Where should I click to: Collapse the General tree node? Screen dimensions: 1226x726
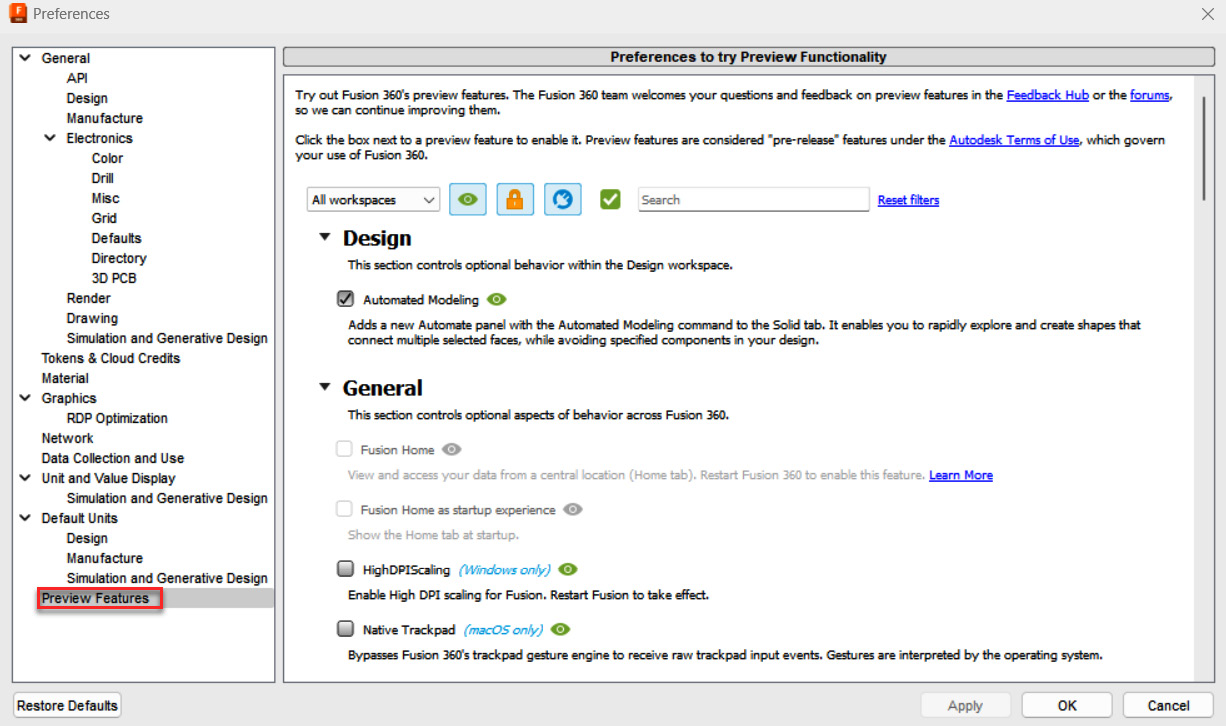click(25, 58)
